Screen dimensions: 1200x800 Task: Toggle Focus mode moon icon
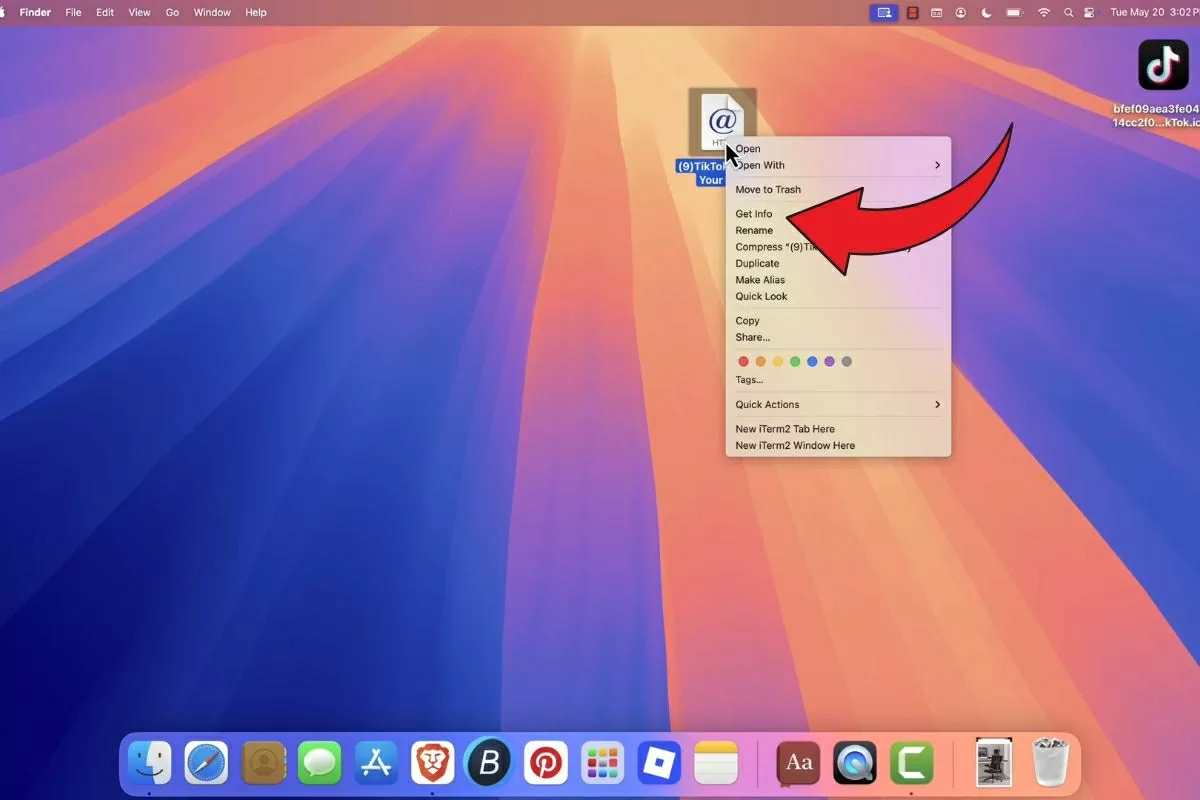987,13
